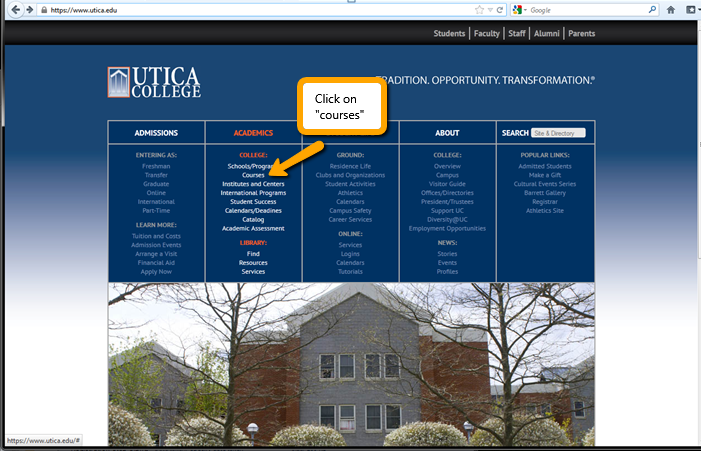Image resolution: width=701 pixels, height=451 pixels.
Task: Open Overview under About College
Action: (447, 166)
